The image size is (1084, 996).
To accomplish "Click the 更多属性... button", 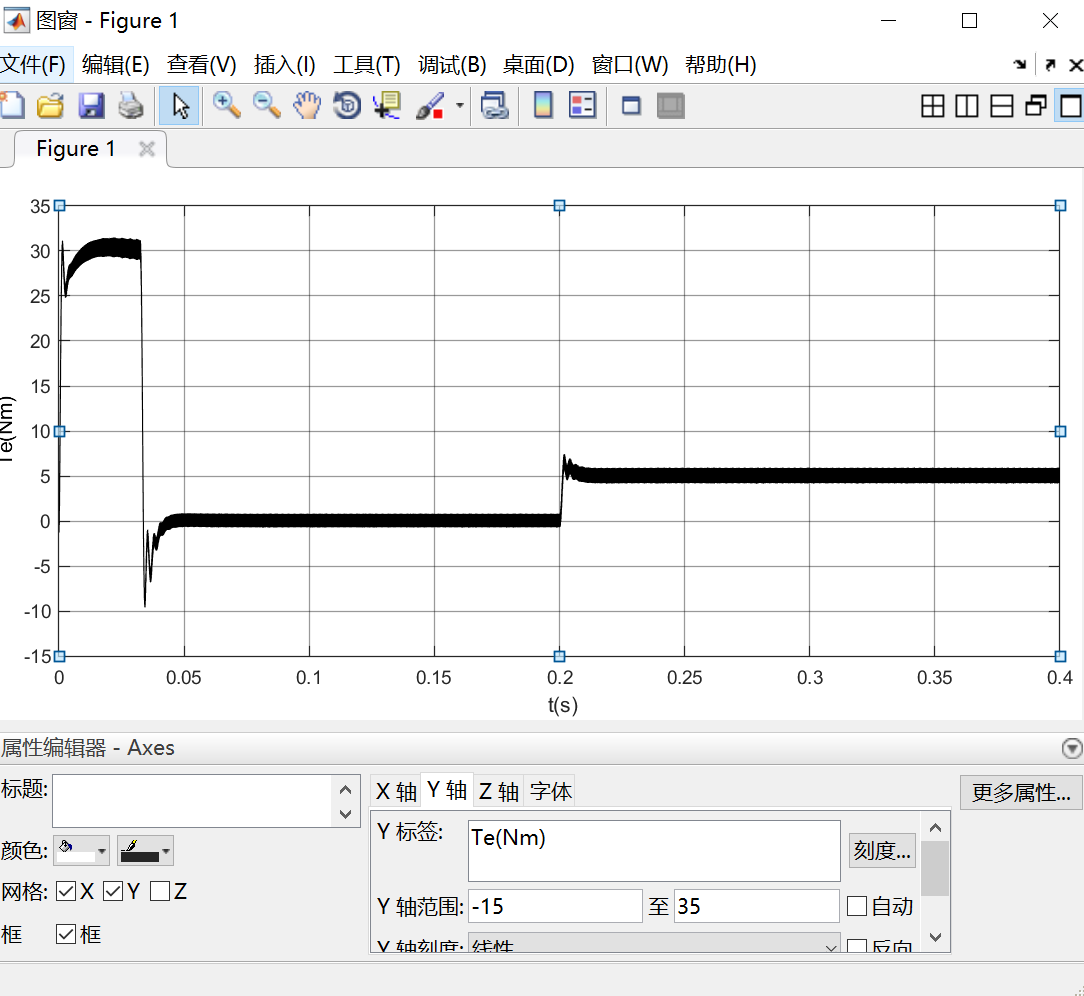I will coord(1020,792).
